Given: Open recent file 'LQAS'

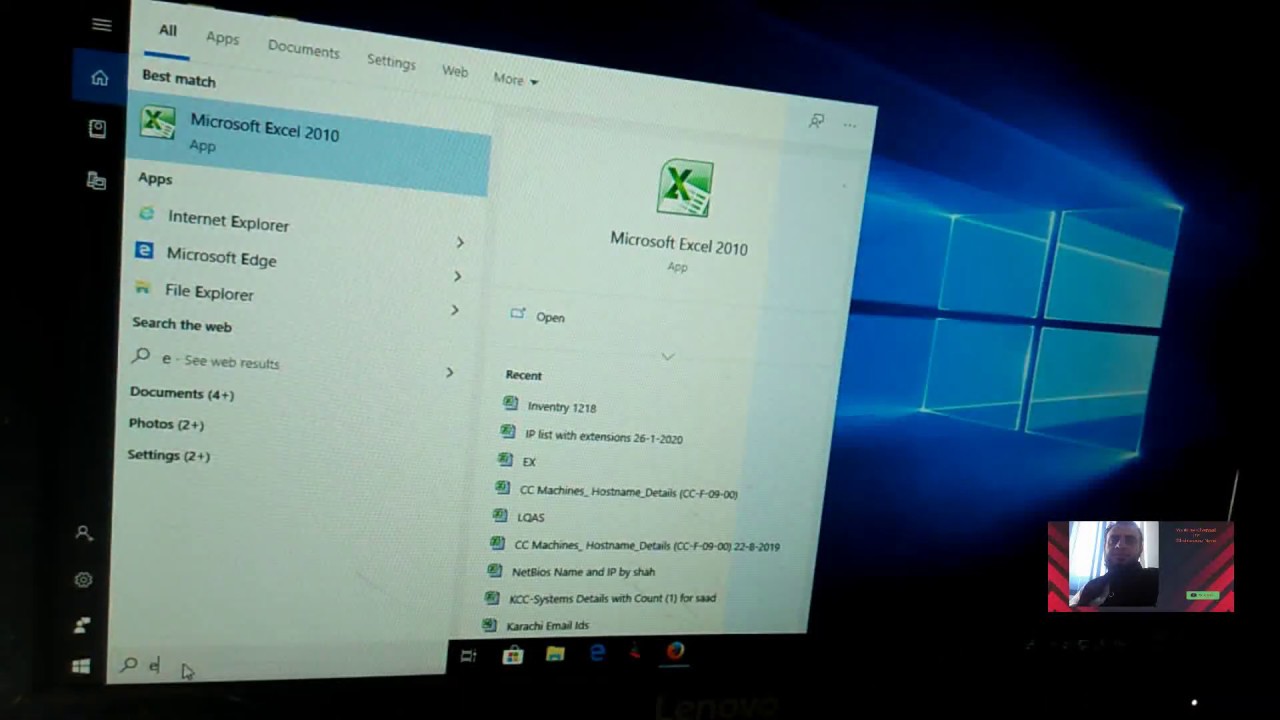Looking at the screenshot, I should point(530,517).
